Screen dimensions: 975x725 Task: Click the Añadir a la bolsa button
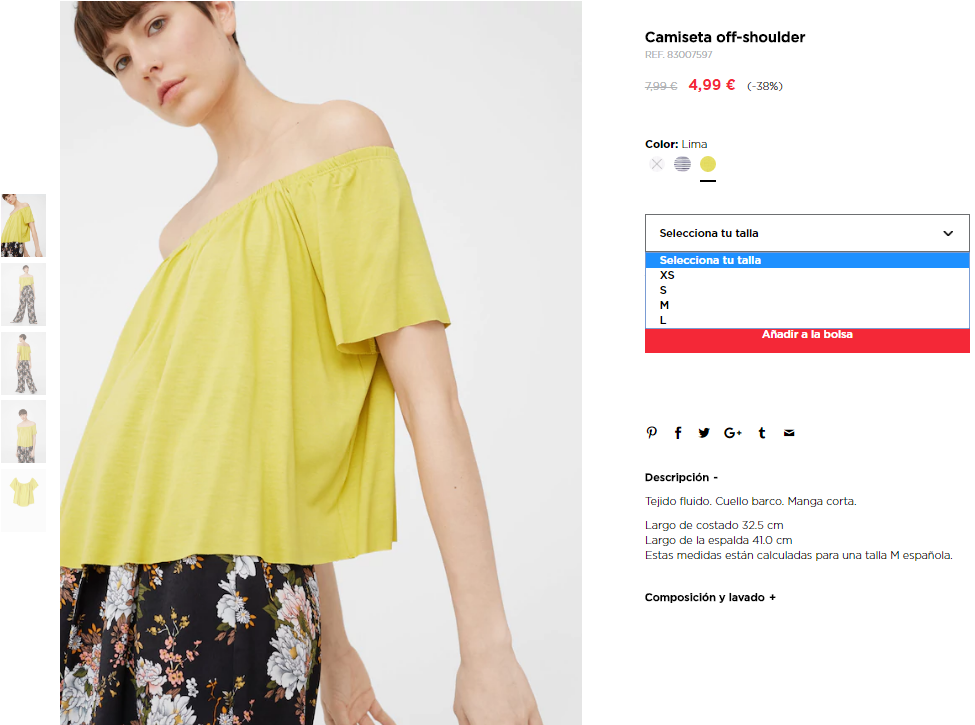pyautogui.click(x=807, y=340)
